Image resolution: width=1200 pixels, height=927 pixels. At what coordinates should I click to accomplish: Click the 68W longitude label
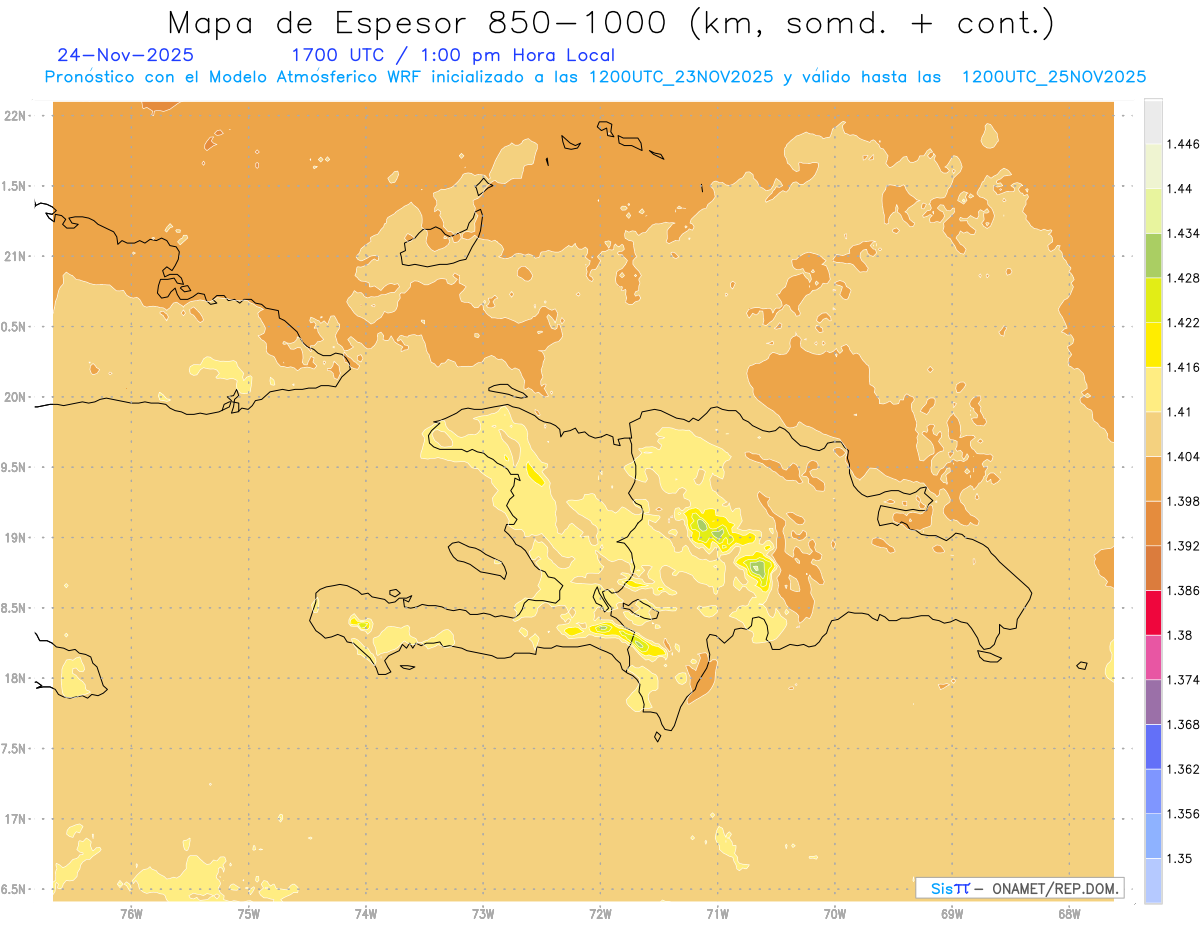tap(1068, 915)
